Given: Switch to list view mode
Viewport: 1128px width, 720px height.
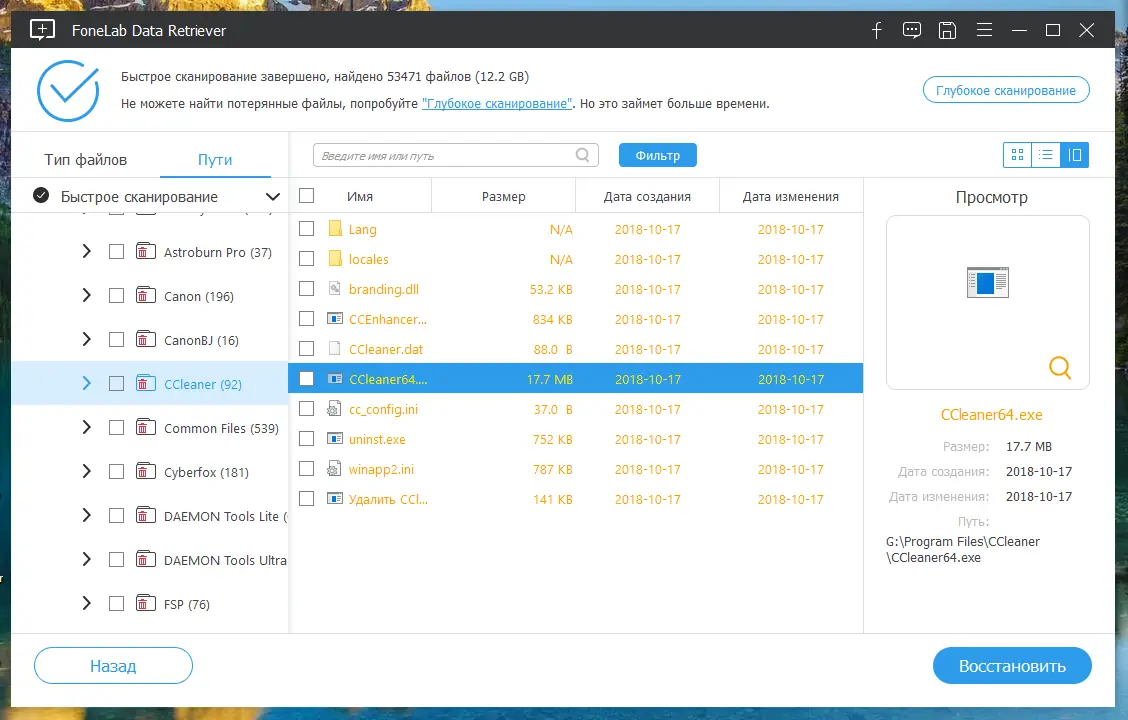Looking at the screenshot, I should pyautogui.click(x=1046, y=155).
